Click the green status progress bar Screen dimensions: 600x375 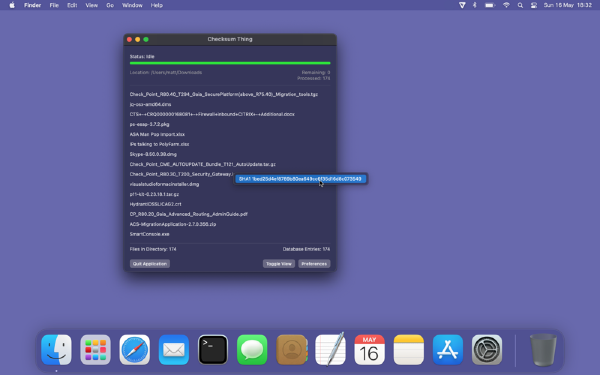[x=230, y=63]
